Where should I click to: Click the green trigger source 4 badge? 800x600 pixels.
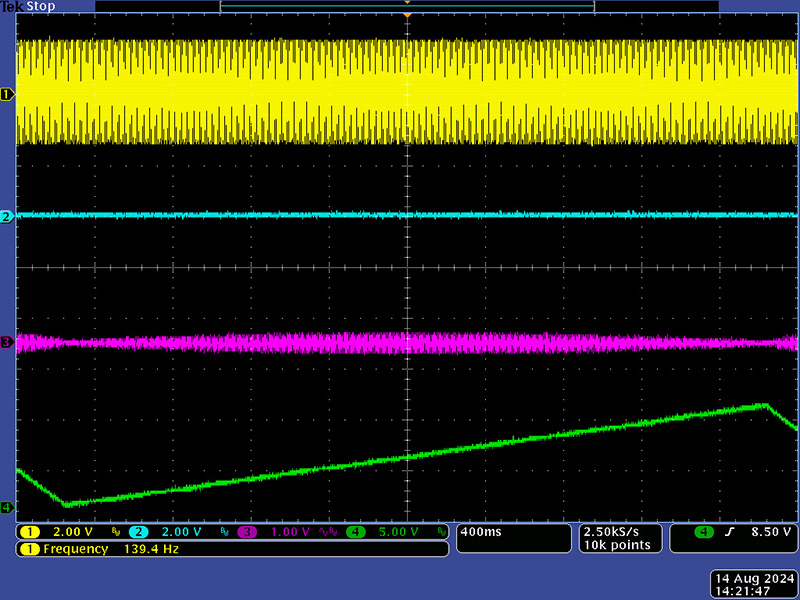point(704,532)
